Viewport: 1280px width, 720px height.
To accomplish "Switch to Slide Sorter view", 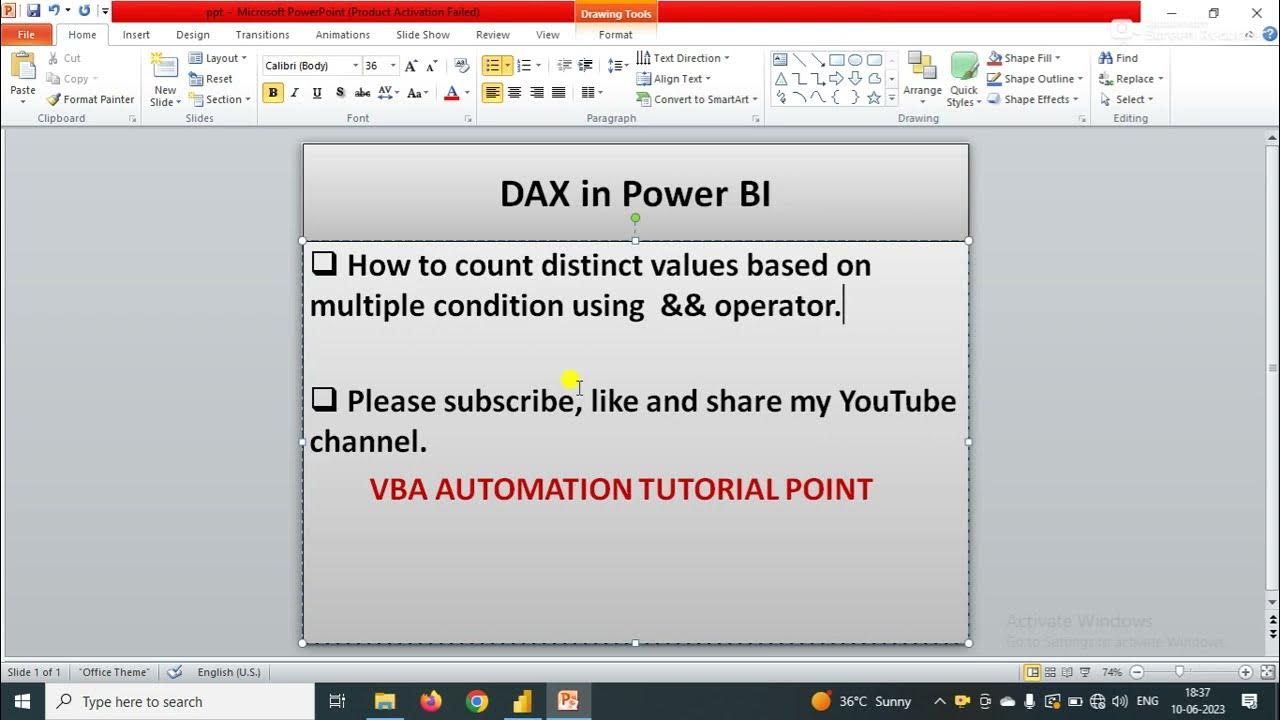I will pos(1050,672).
